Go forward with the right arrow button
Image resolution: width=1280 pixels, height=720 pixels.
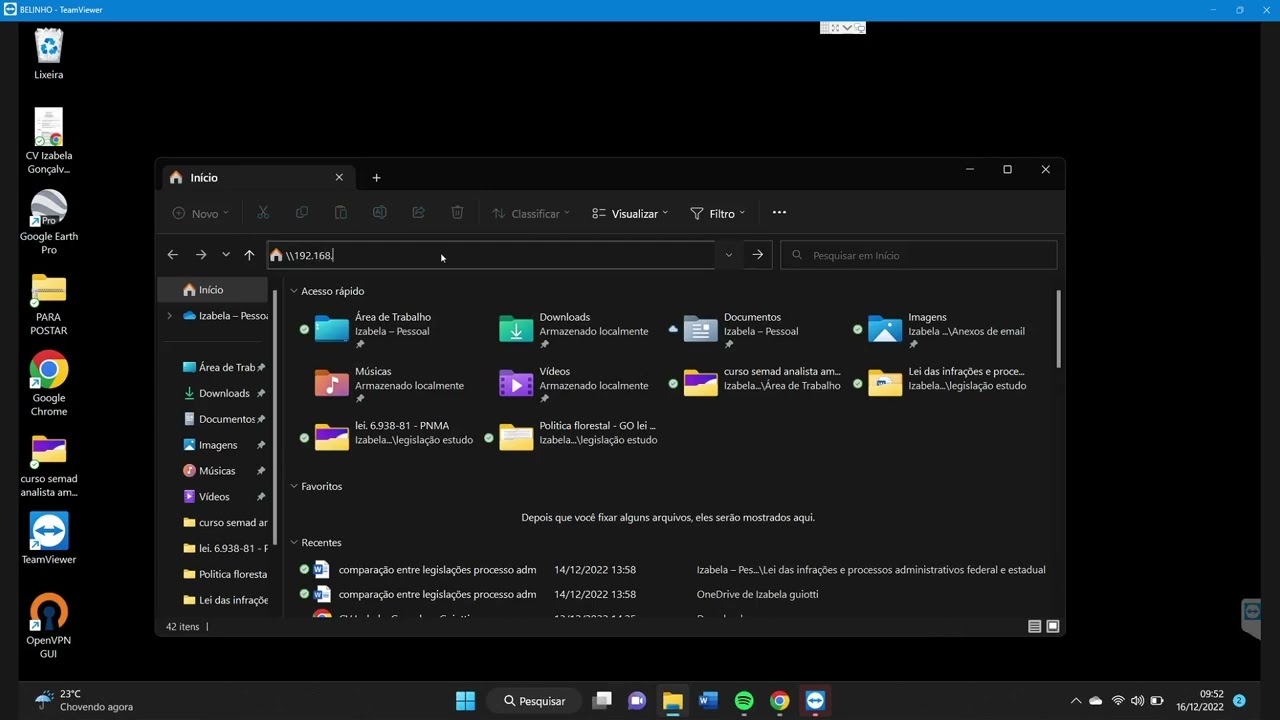(201, 255)
